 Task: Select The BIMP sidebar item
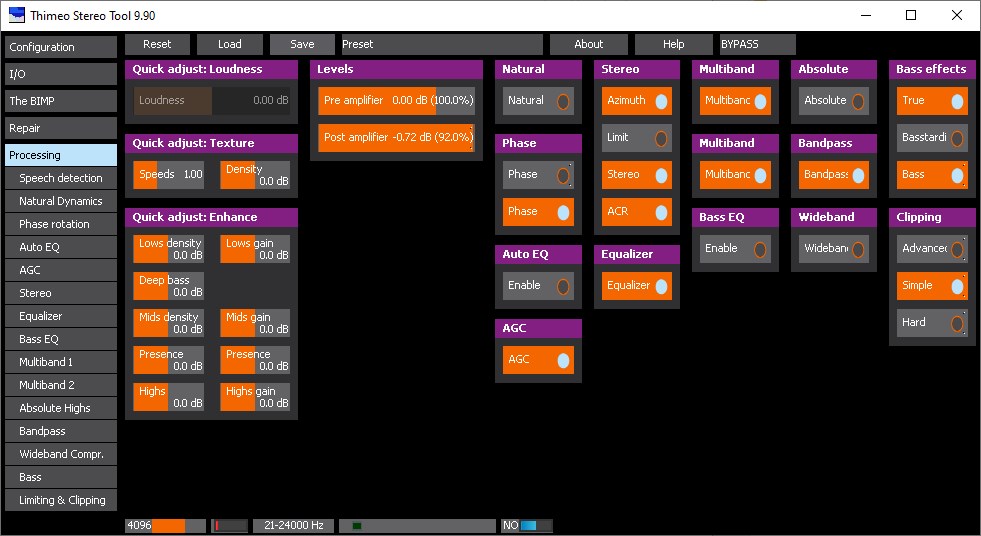[x=61, y=101]
